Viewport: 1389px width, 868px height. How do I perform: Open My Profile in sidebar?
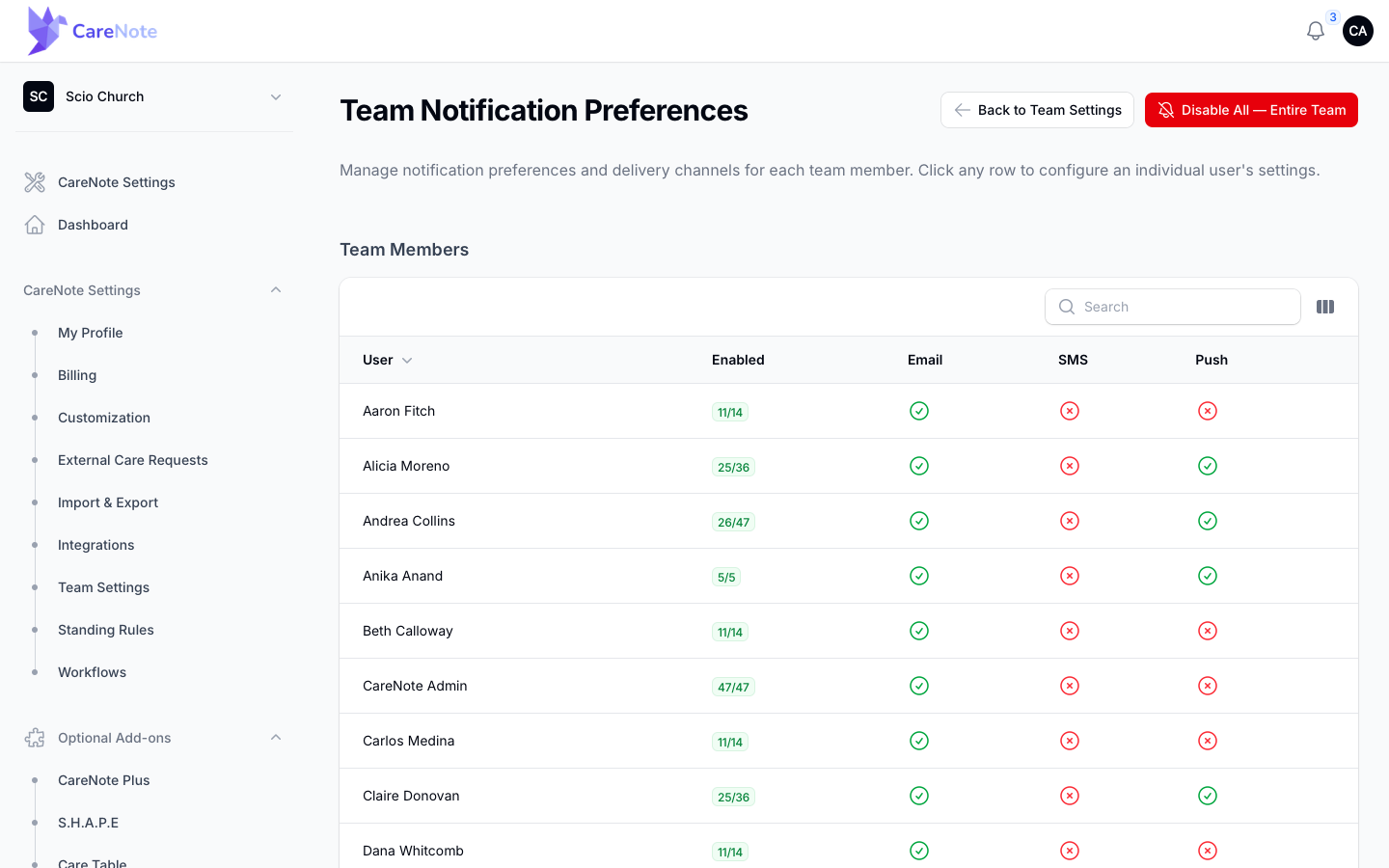point(91,333)
